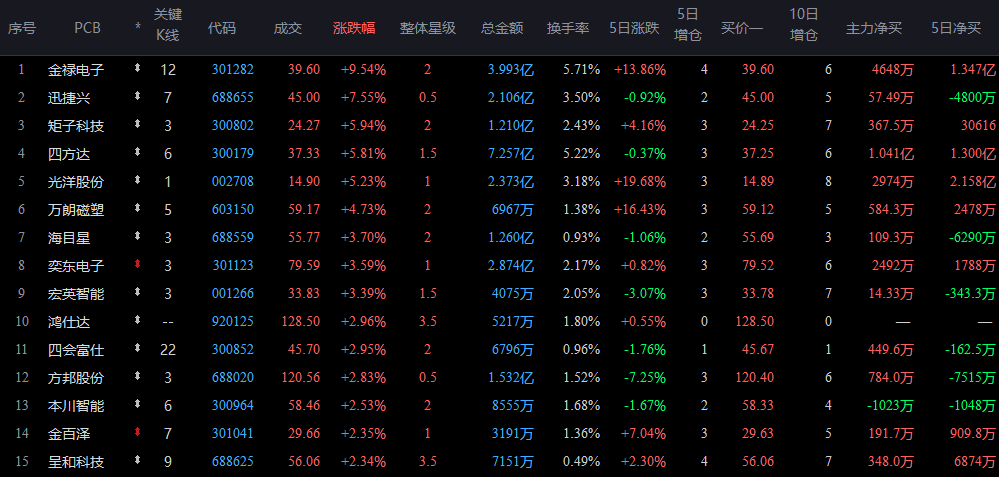
Task: Click 5-day change value +19.68%
Action: [640, 182]
